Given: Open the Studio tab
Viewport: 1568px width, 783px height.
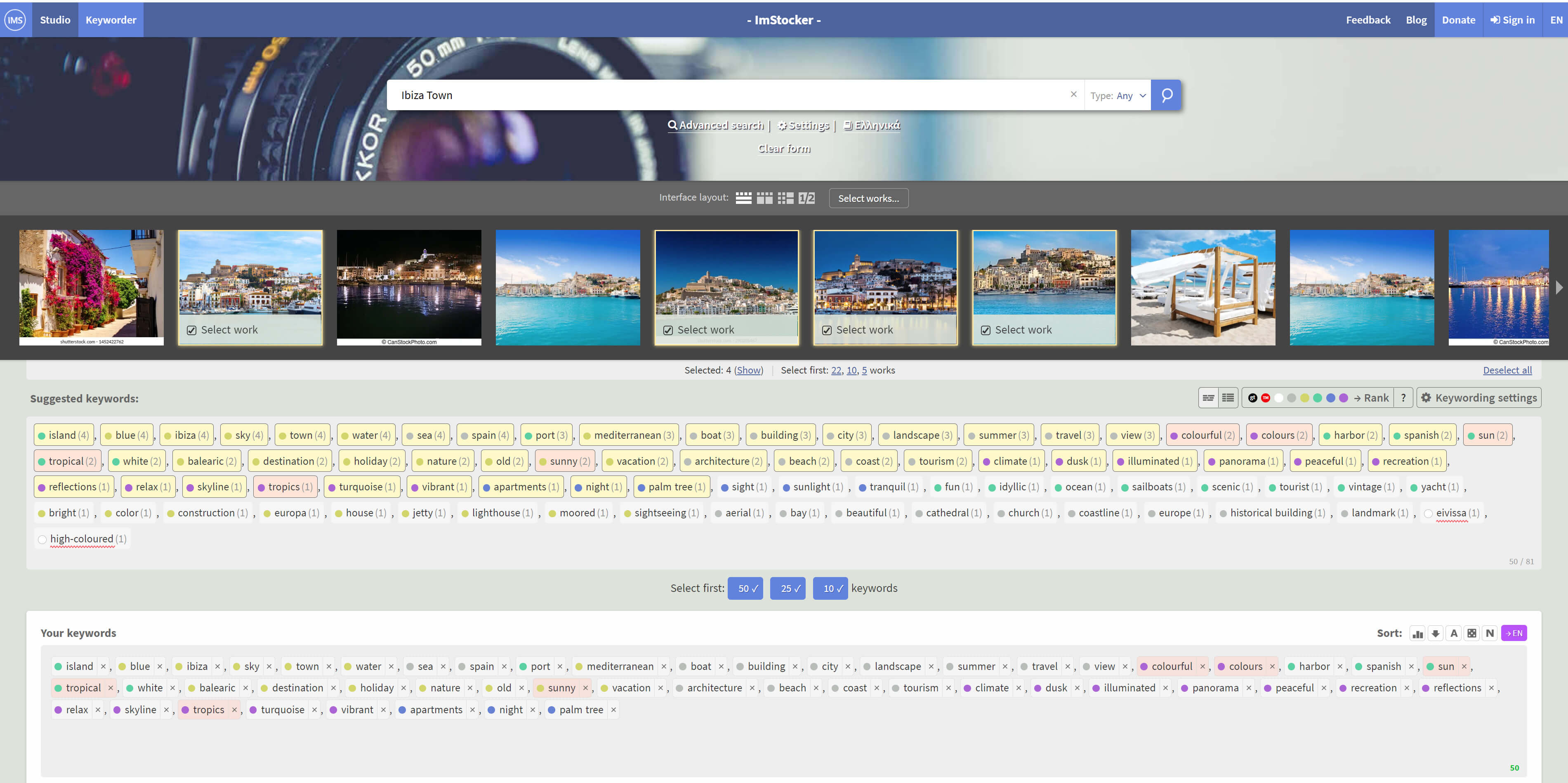Looking at the screenshot, I should [55, 19].
